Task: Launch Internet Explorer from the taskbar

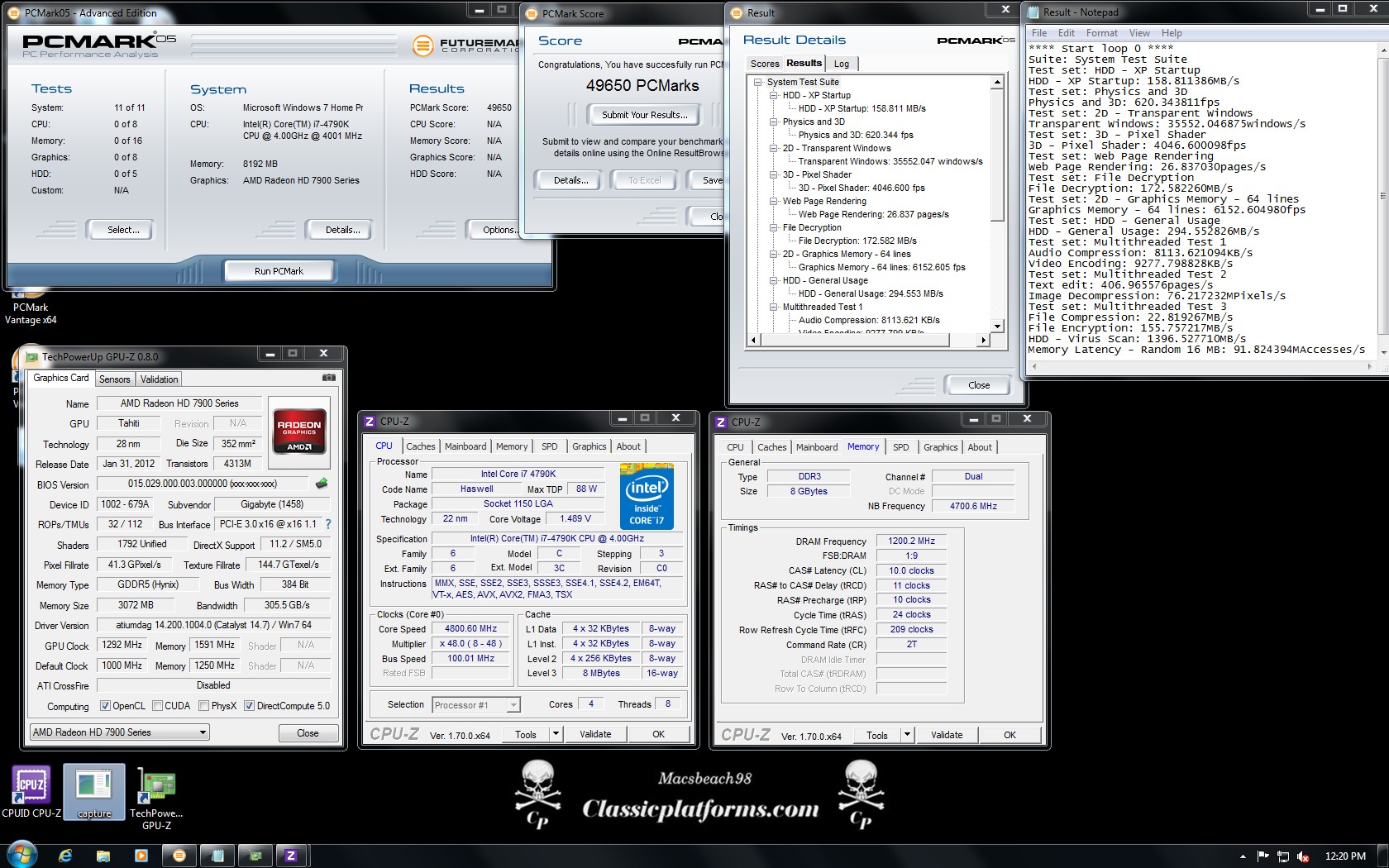Action: point(65,856)
